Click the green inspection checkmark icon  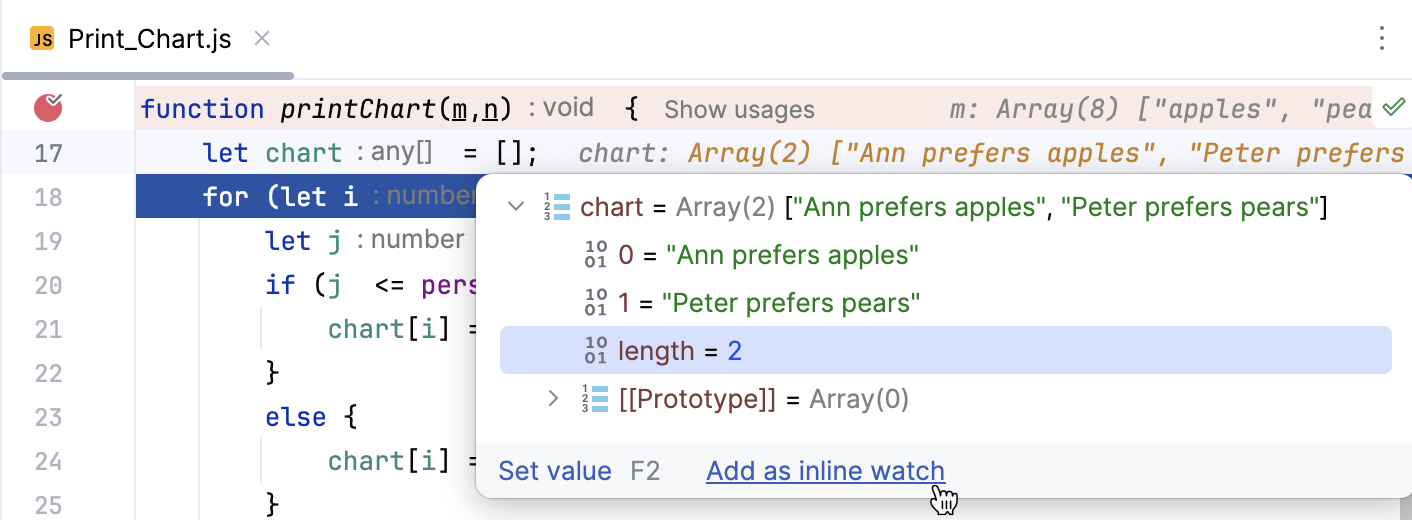tap(1391, 106)
